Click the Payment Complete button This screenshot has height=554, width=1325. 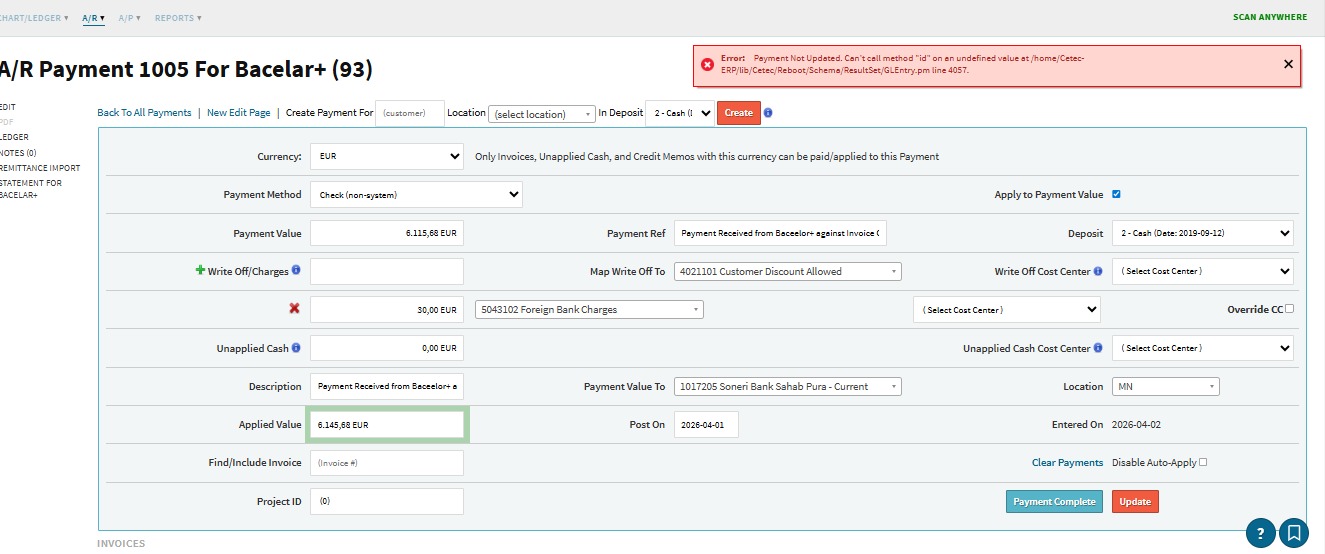tap(1054, 502)
